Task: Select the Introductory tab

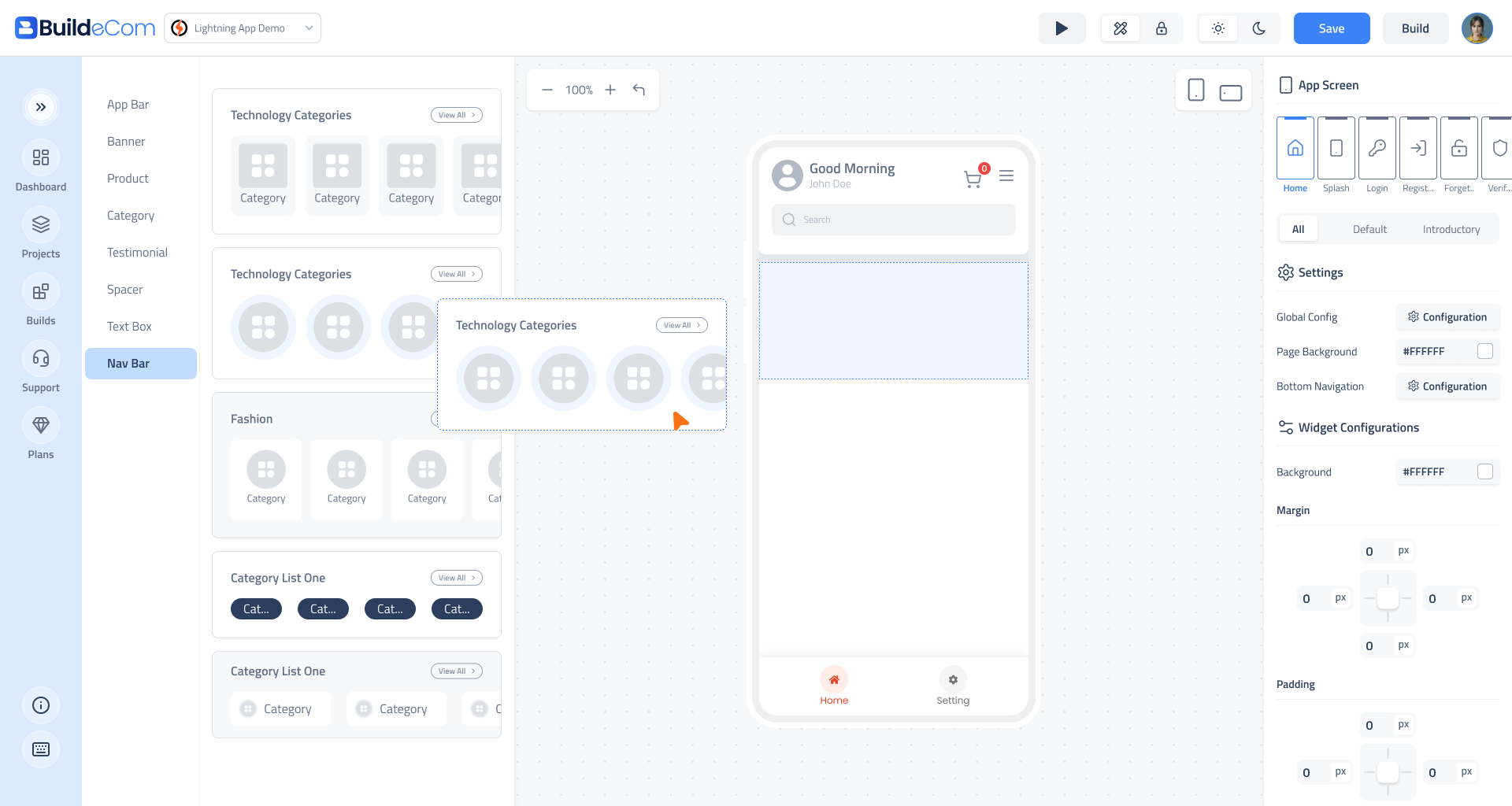Action: coord(1451,229)
